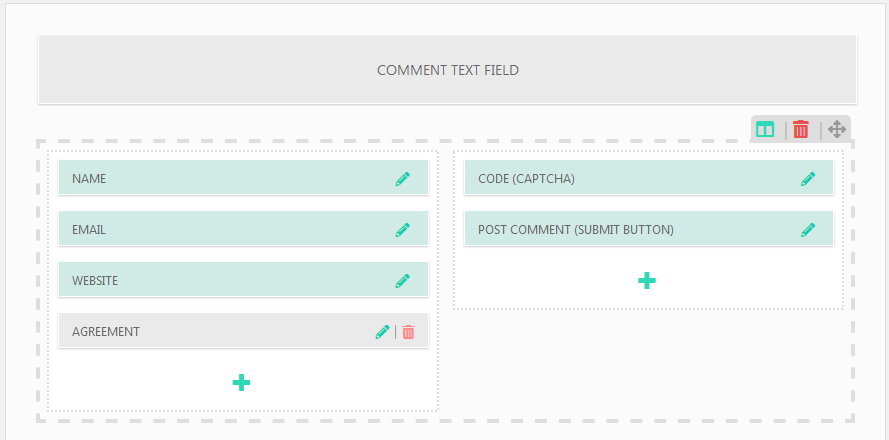Add a new field to left column
889x440 pixels.
pyautogui.click(x=241, y=382)
